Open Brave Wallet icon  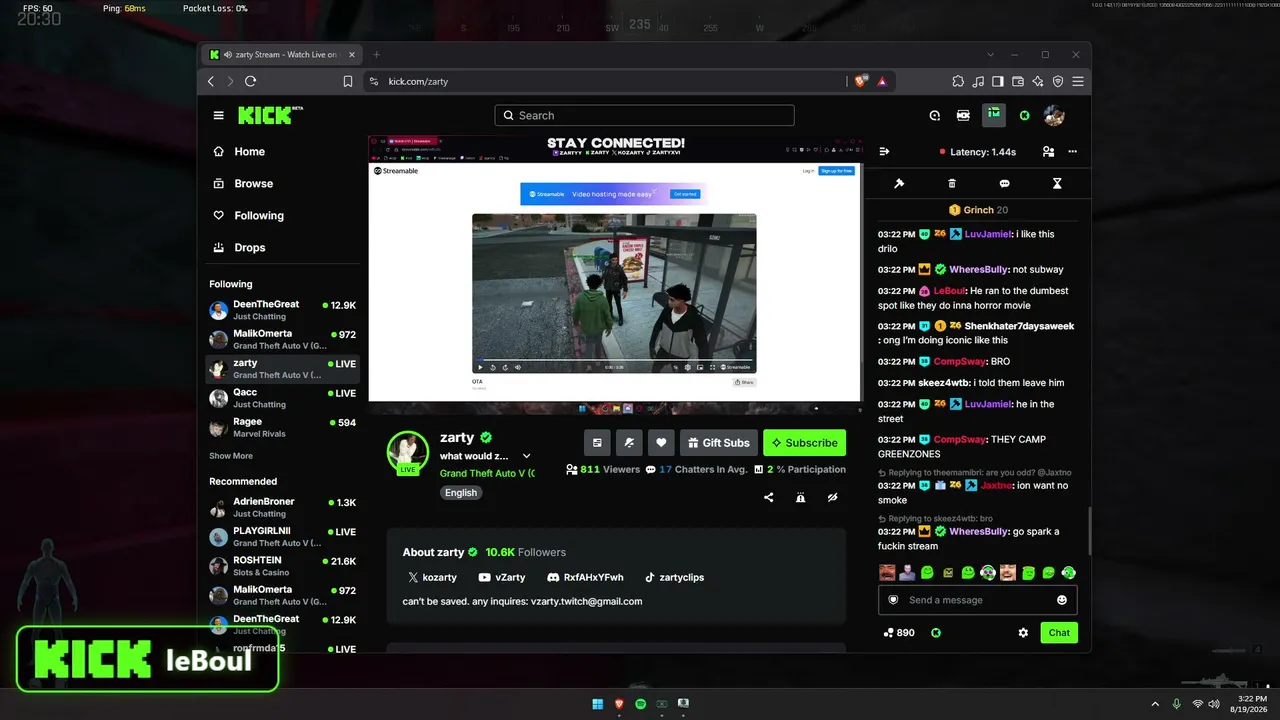pyautogui.click(x=1018, y=81)
